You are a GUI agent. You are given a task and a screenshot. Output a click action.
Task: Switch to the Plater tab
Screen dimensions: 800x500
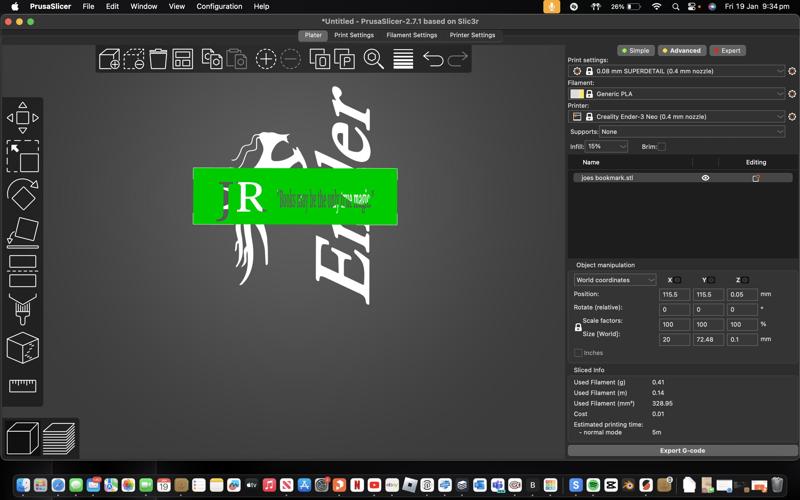click(x=313, y=35)
